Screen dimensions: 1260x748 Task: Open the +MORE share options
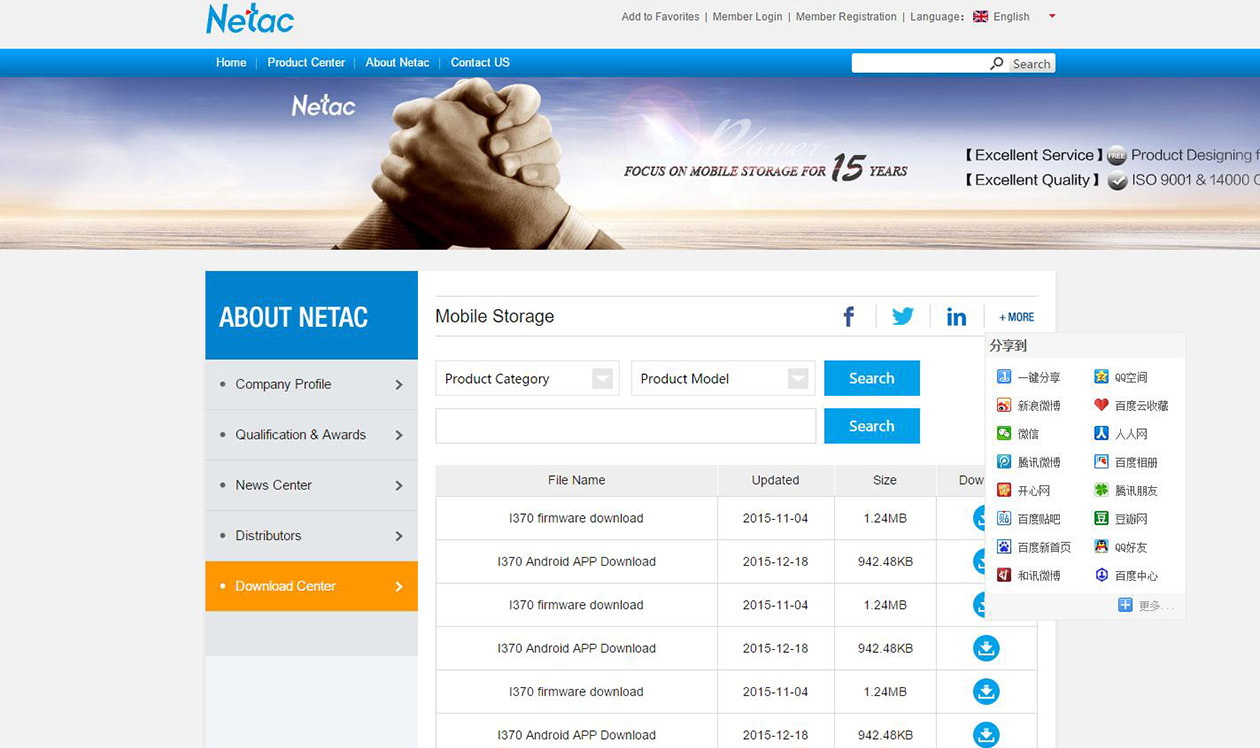point(1017,317)
